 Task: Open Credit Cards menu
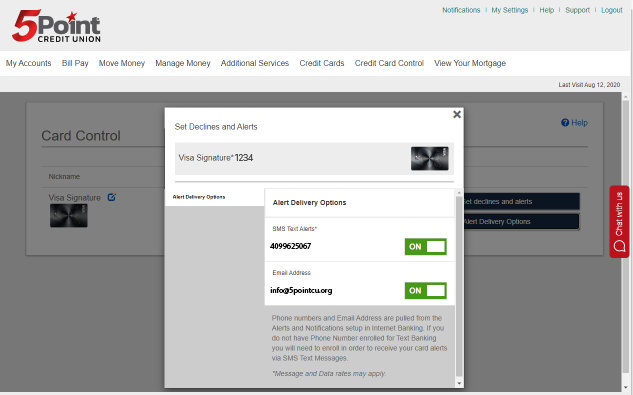click(322, 63)
